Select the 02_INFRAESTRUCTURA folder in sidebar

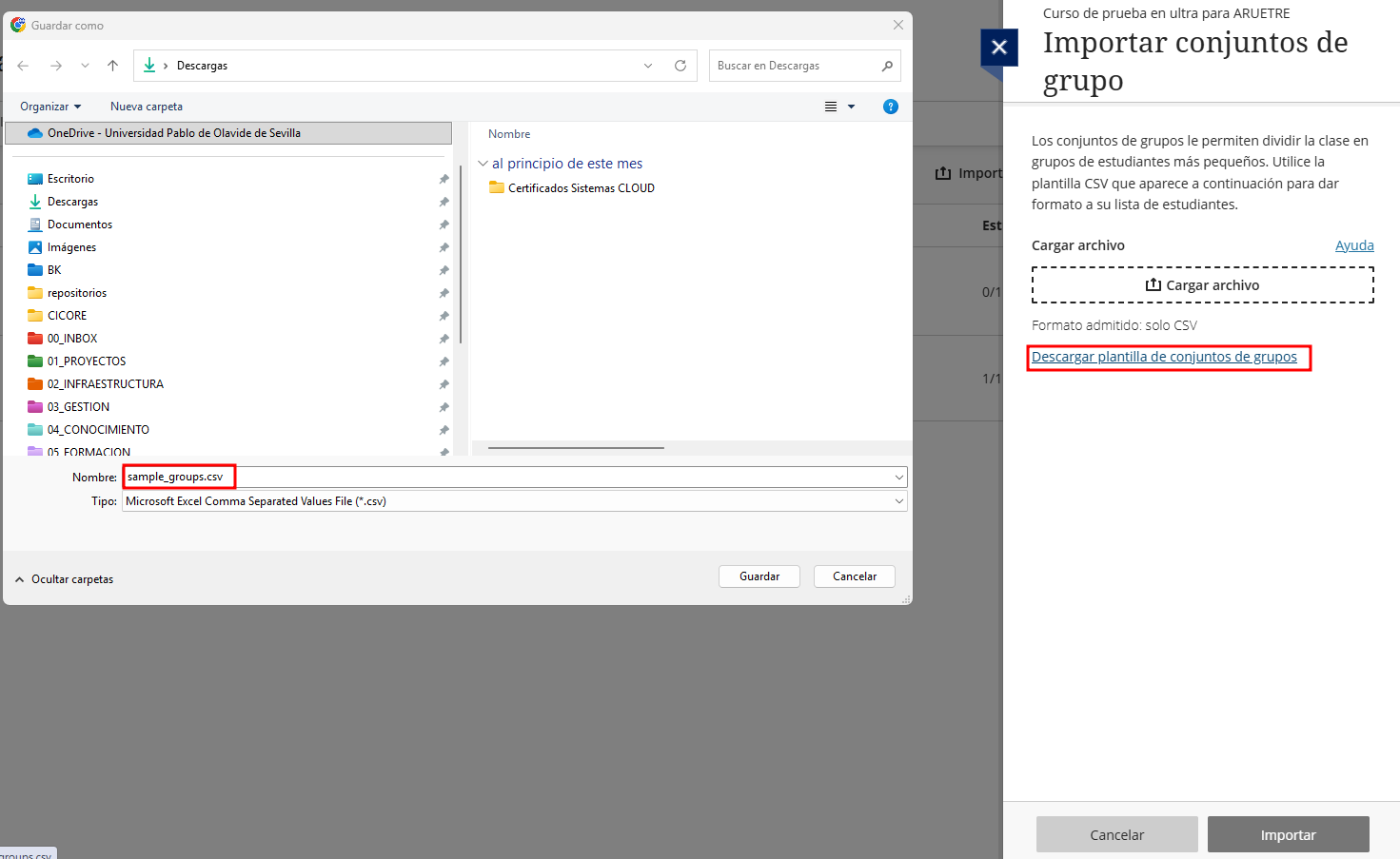105,384
